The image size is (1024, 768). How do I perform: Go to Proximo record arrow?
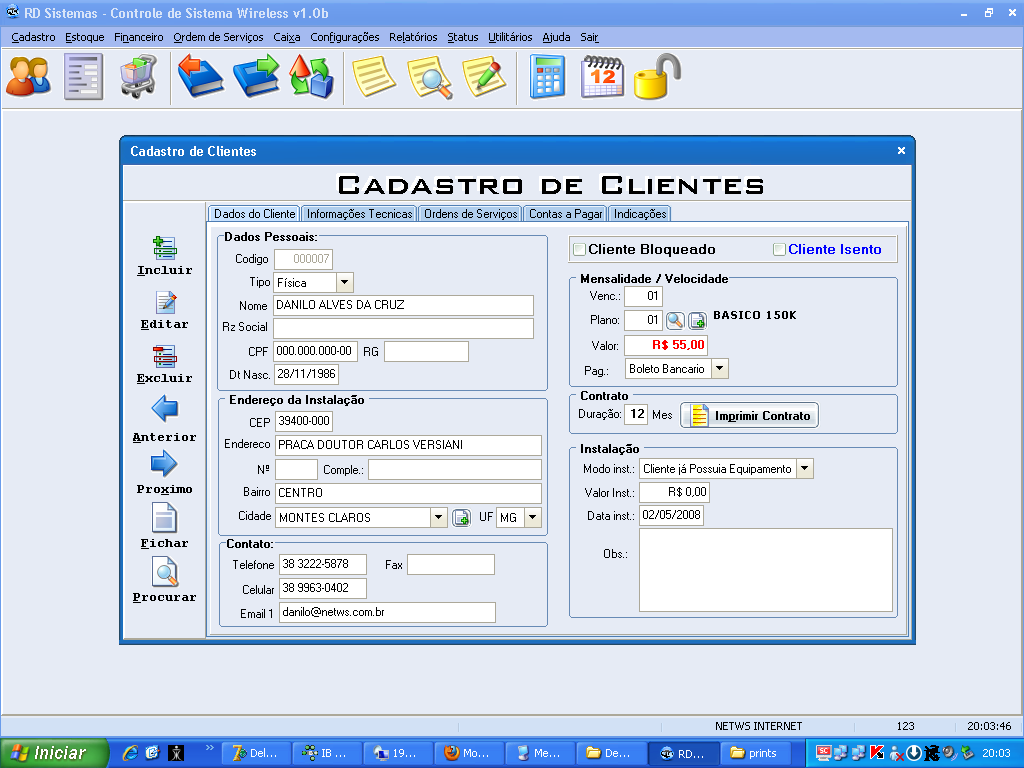[x=164, y=464]
